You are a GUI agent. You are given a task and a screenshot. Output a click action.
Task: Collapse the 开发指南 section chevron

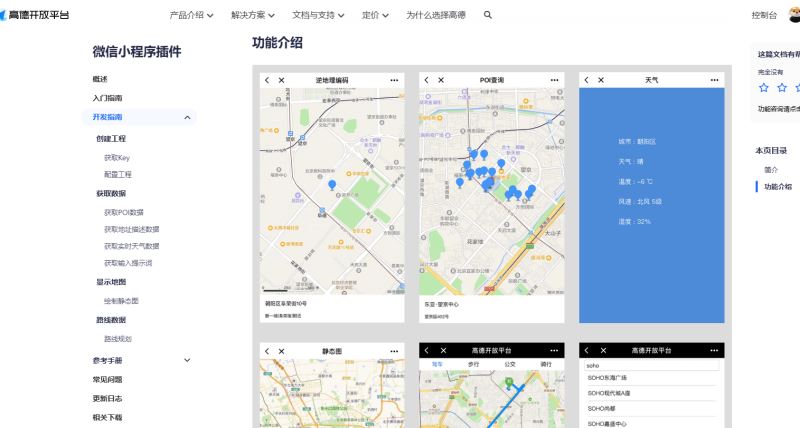coord(187,117)
